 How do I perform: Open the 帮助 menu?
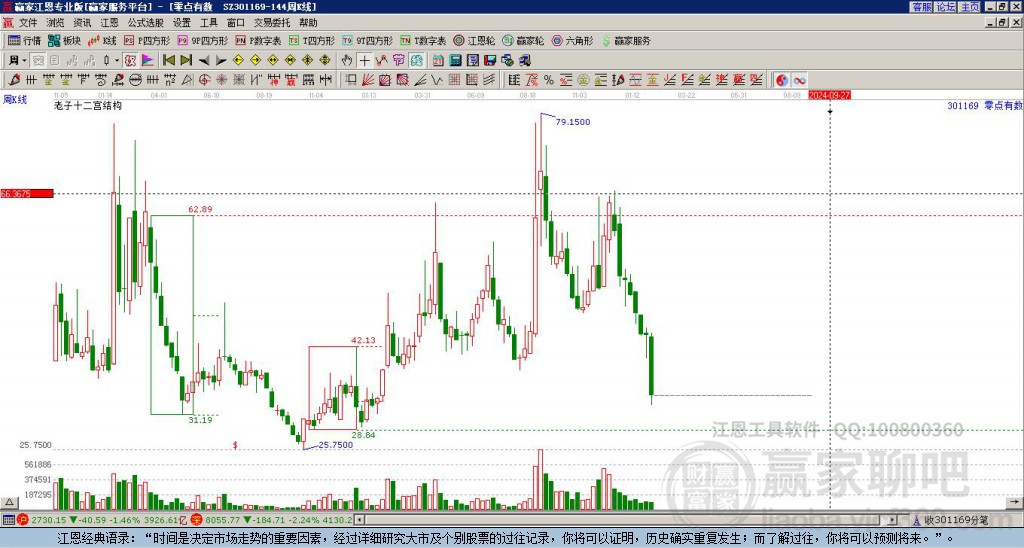coord(308,23)
